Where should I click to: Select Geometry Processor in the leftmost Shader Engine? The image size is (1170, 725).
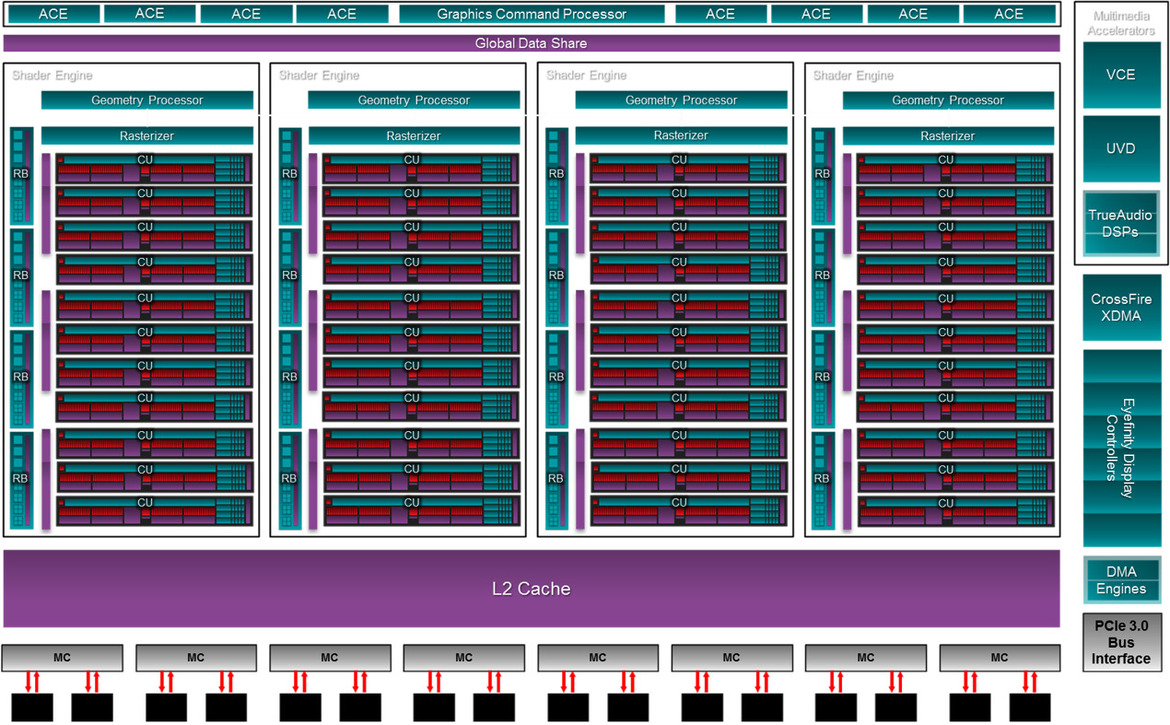147,100
